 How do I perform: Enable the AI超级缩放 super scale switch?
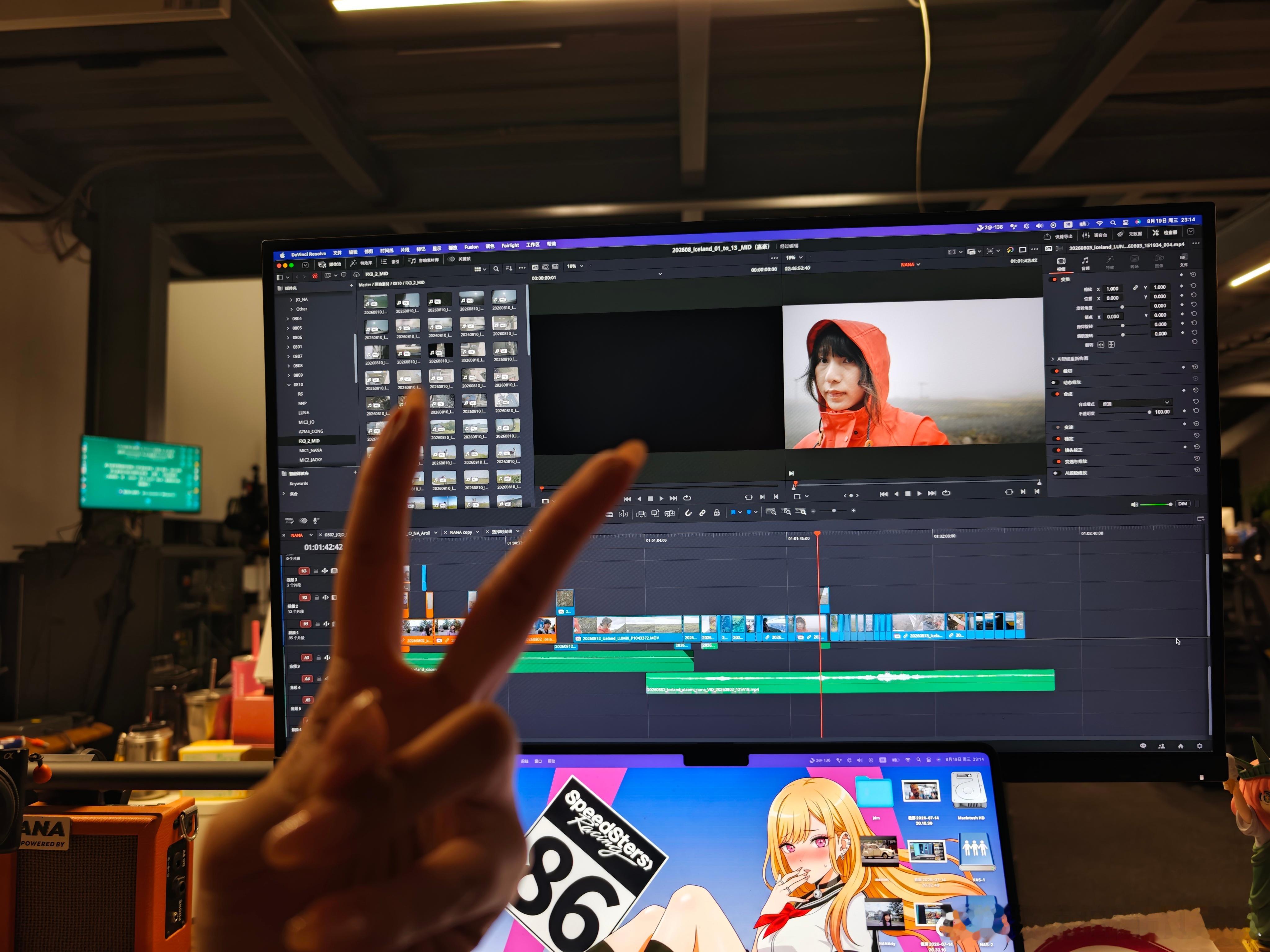pyautogui.click(x=1057, y=474)
